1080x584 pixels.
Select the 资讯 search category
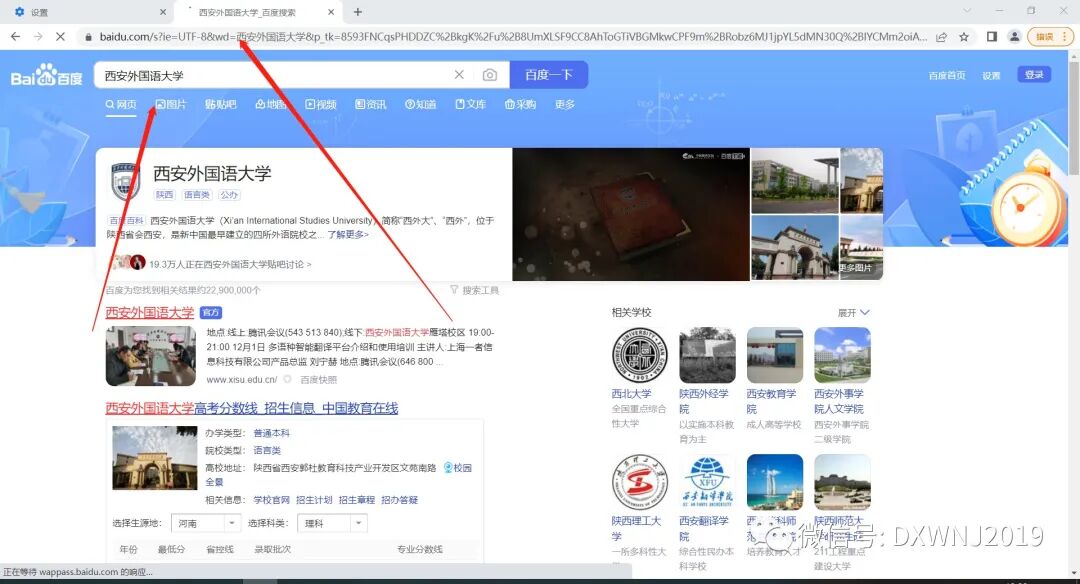(371, 105)
